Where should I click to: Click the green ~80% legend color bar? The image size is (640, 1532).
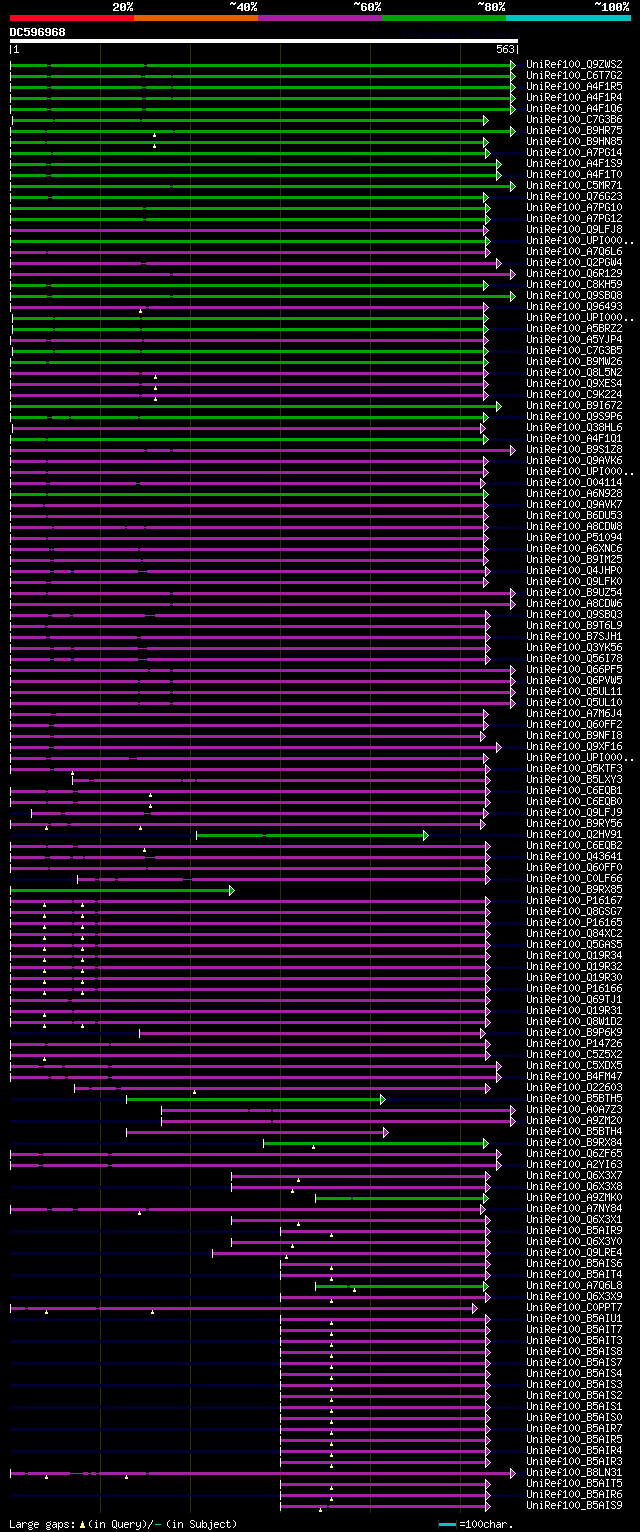444,18
